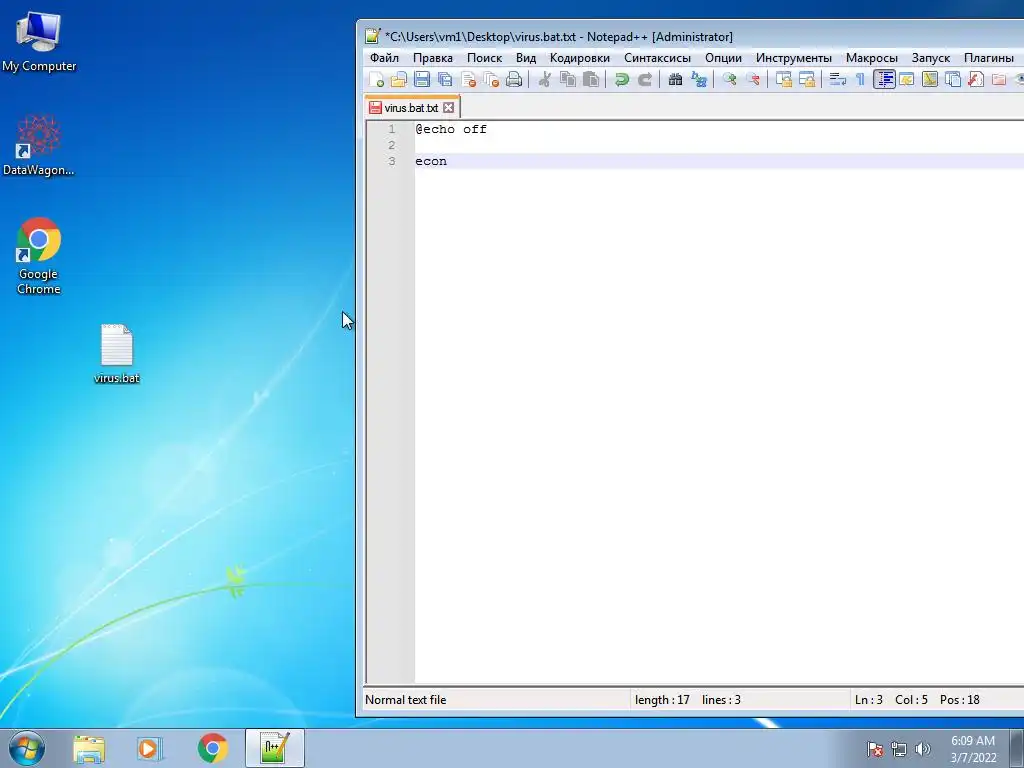Screen dimensions: 1024x768
Task: Select the virus.bat.txt document tab
Action: click(x=410, y=108)
